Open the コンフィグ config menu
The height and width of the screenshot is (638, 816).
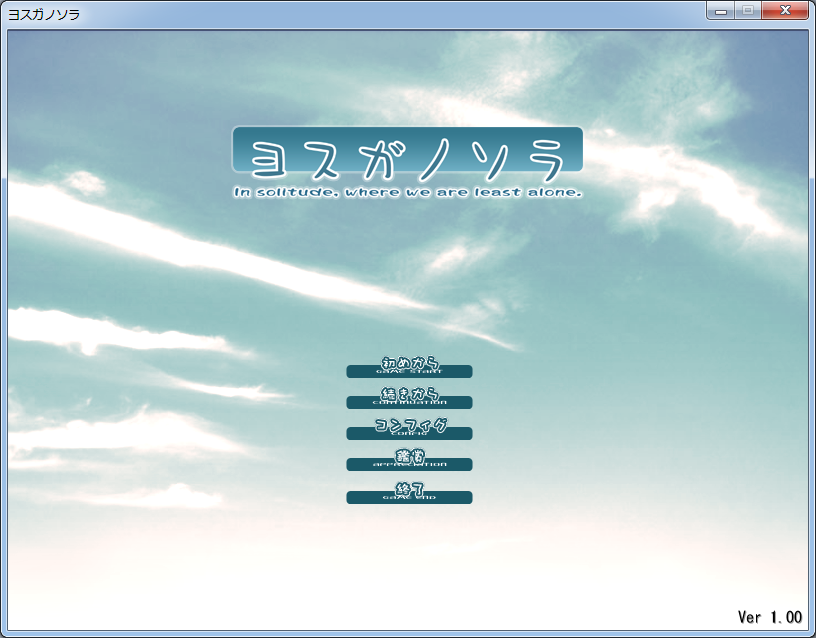coord(409,429)
